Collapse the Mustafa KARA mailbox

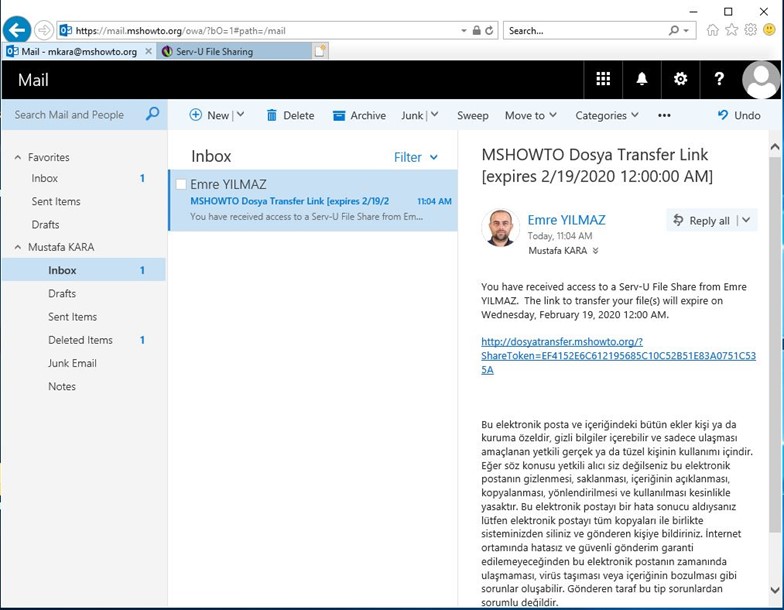click(x=18, y=247)
